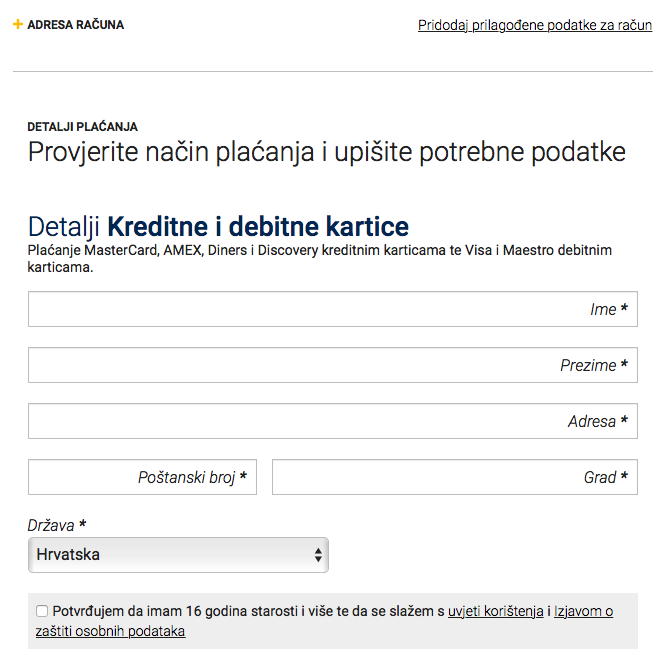Click the Grad input field
The height and width of the screenshot is (659, 665).
[x=454, y=478]
